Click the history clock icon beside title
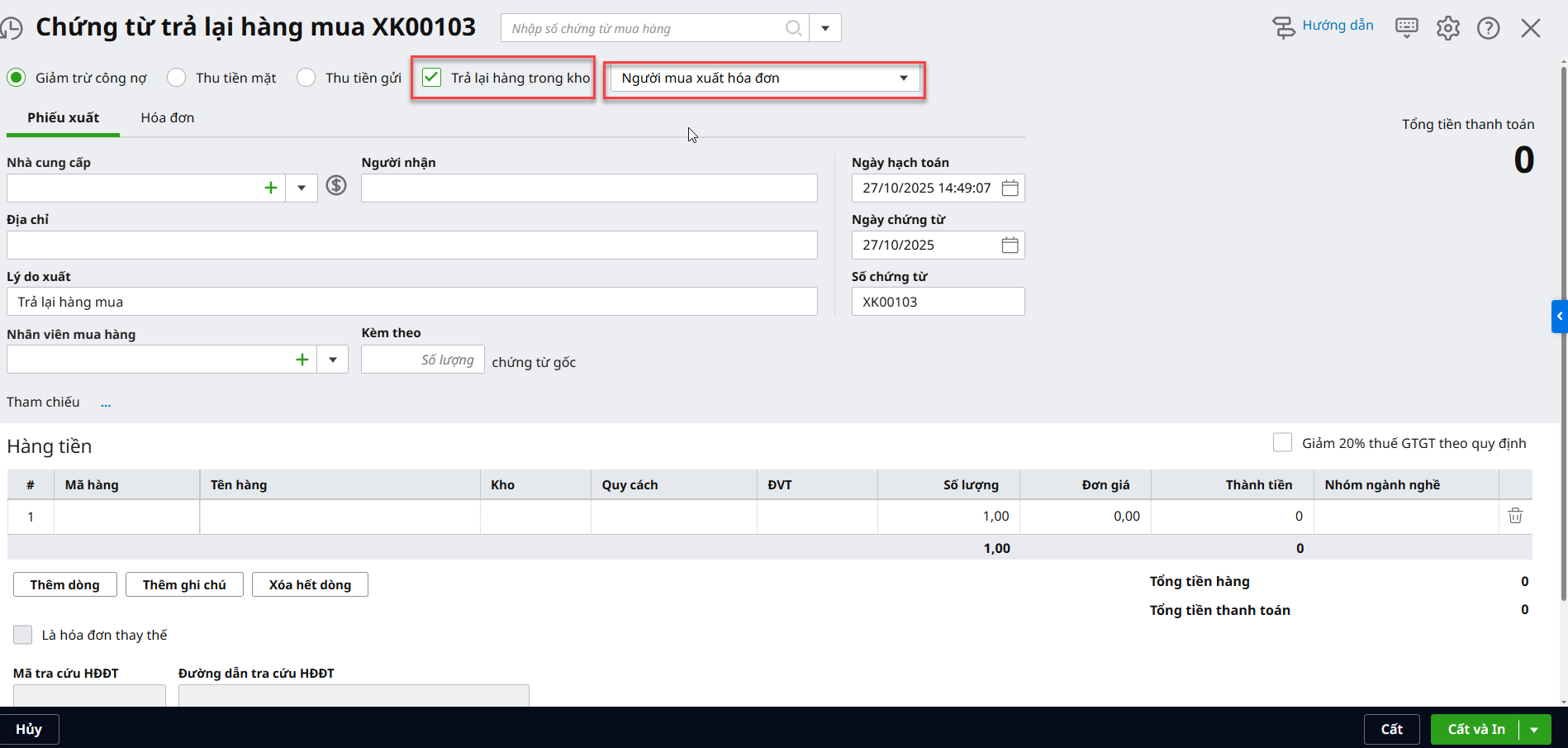 (x=11, y=28)
